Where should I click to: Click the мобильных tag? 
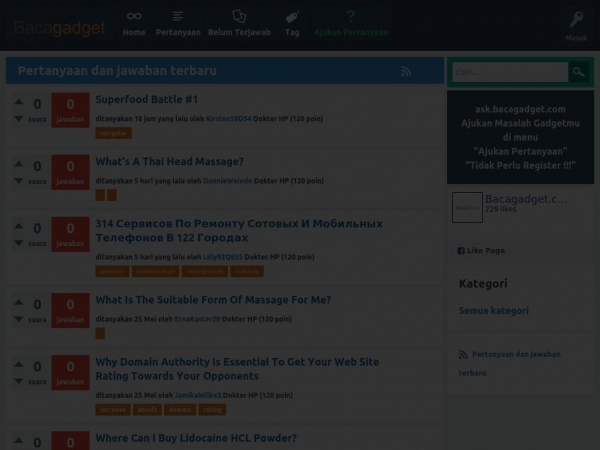click(x=155, y=271)
